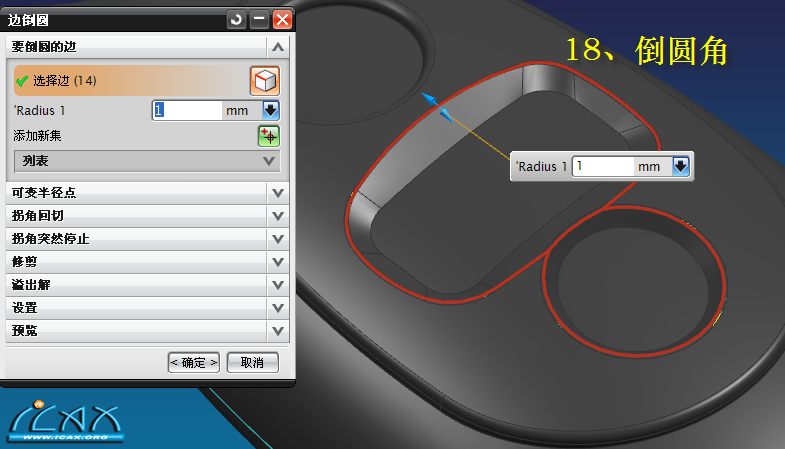Expand the 设置 section
The width and height of the screenshot is (785, 449).
(278, 308)
